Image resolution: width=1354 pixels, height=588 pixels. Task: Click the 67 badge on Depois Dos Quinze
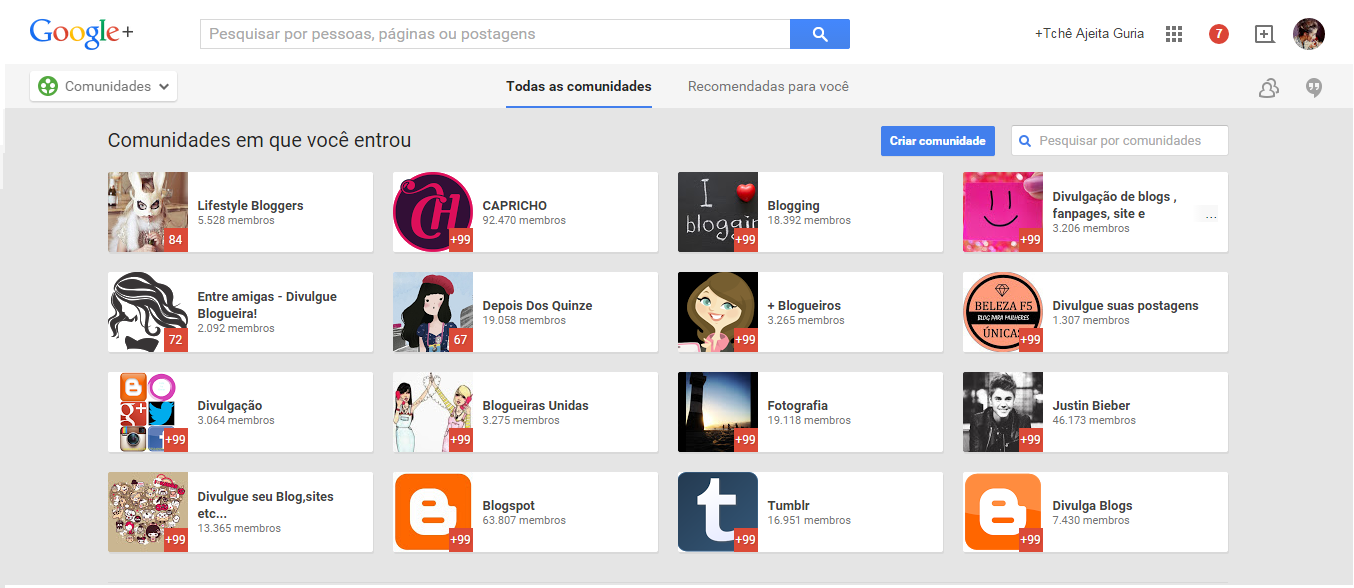click(461, 340)
